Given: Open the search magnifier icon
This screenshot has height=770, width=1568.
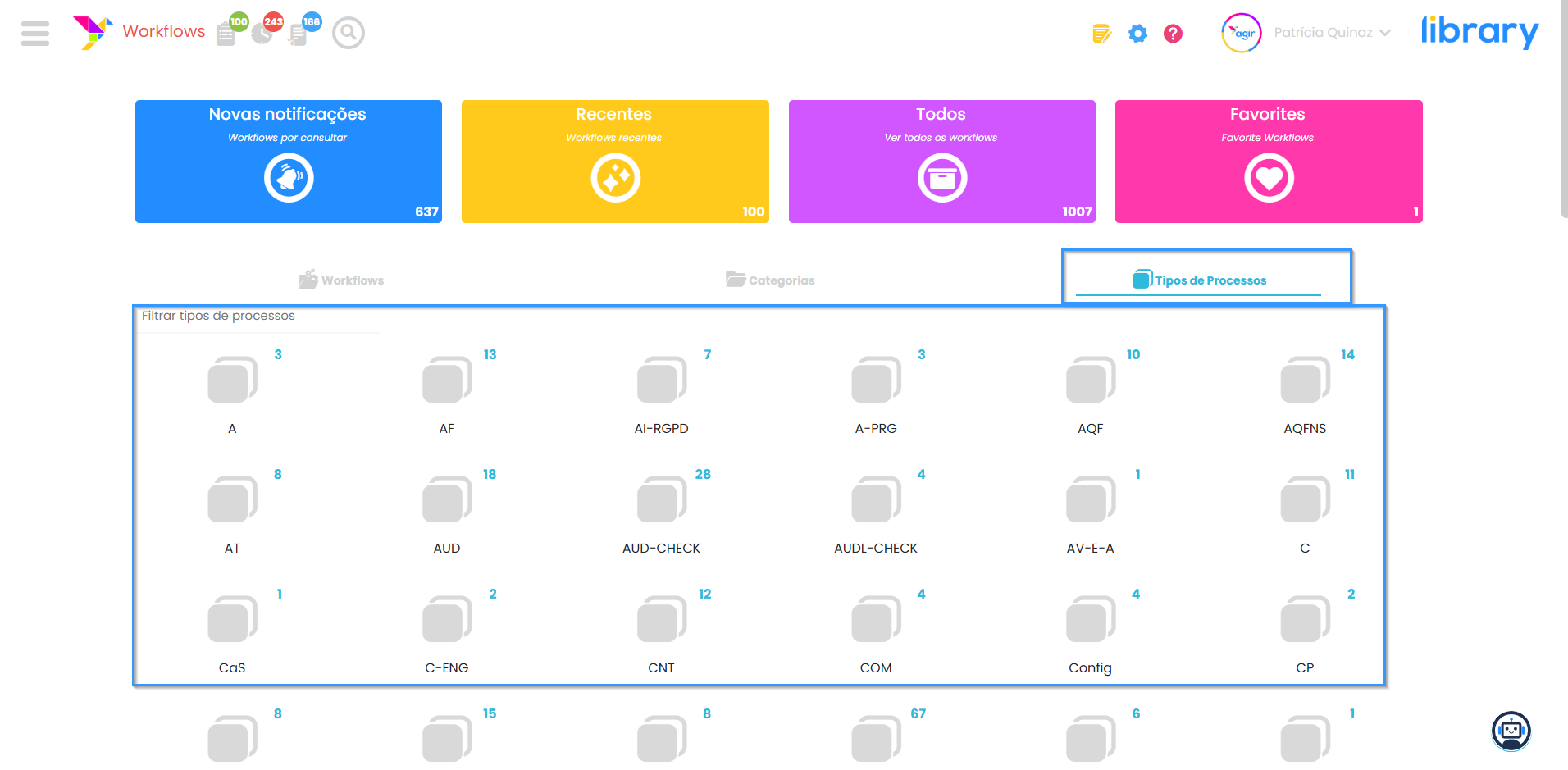Looking at the screenshot, I should [x=349, y=33].
